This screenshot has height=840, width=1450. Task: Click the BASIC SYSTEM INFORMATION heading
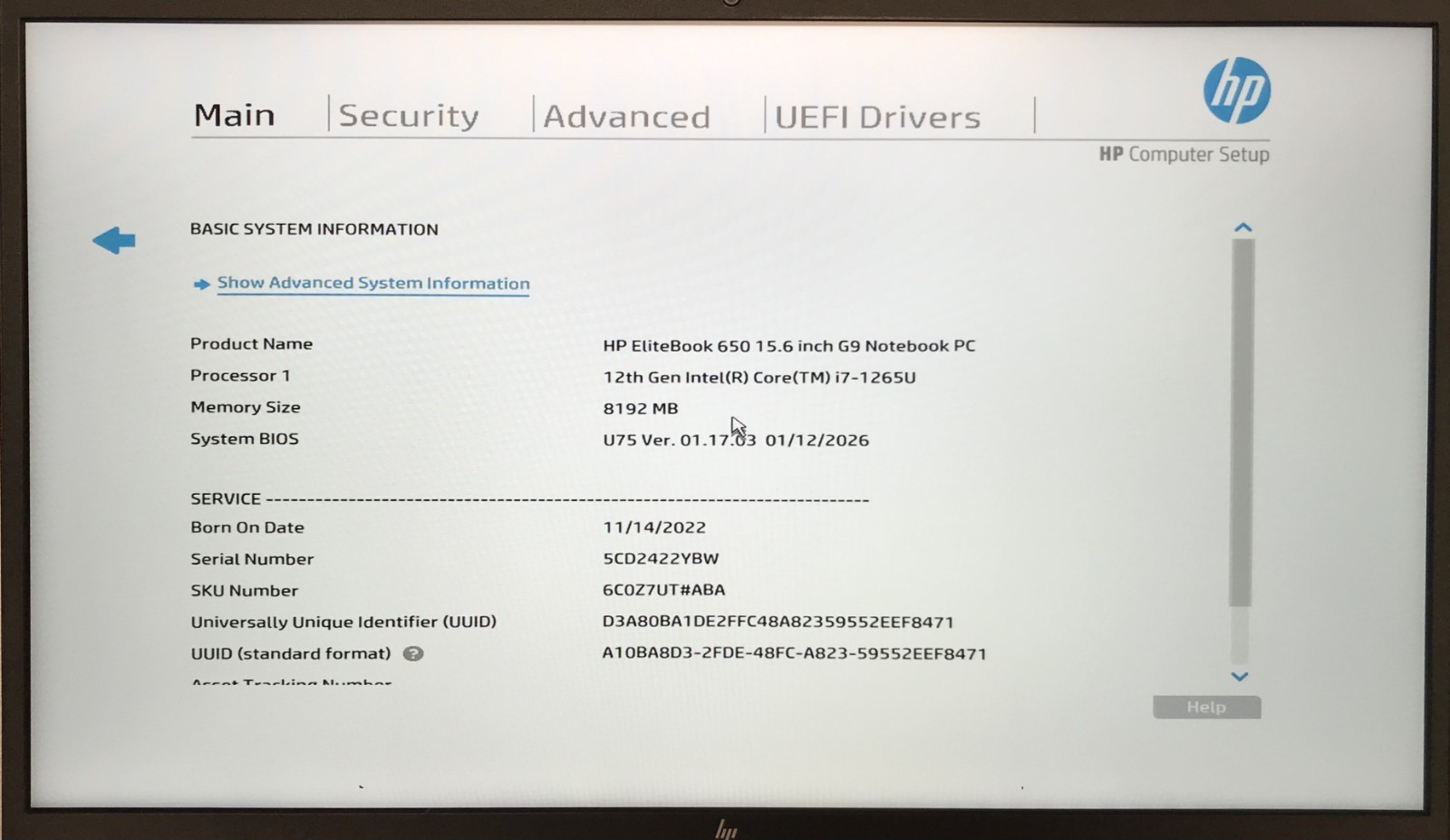314,229
